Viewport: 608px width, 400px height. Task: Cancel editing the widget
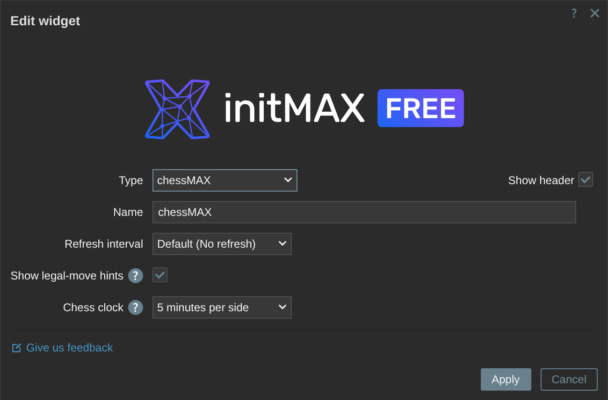pos(569,379)
